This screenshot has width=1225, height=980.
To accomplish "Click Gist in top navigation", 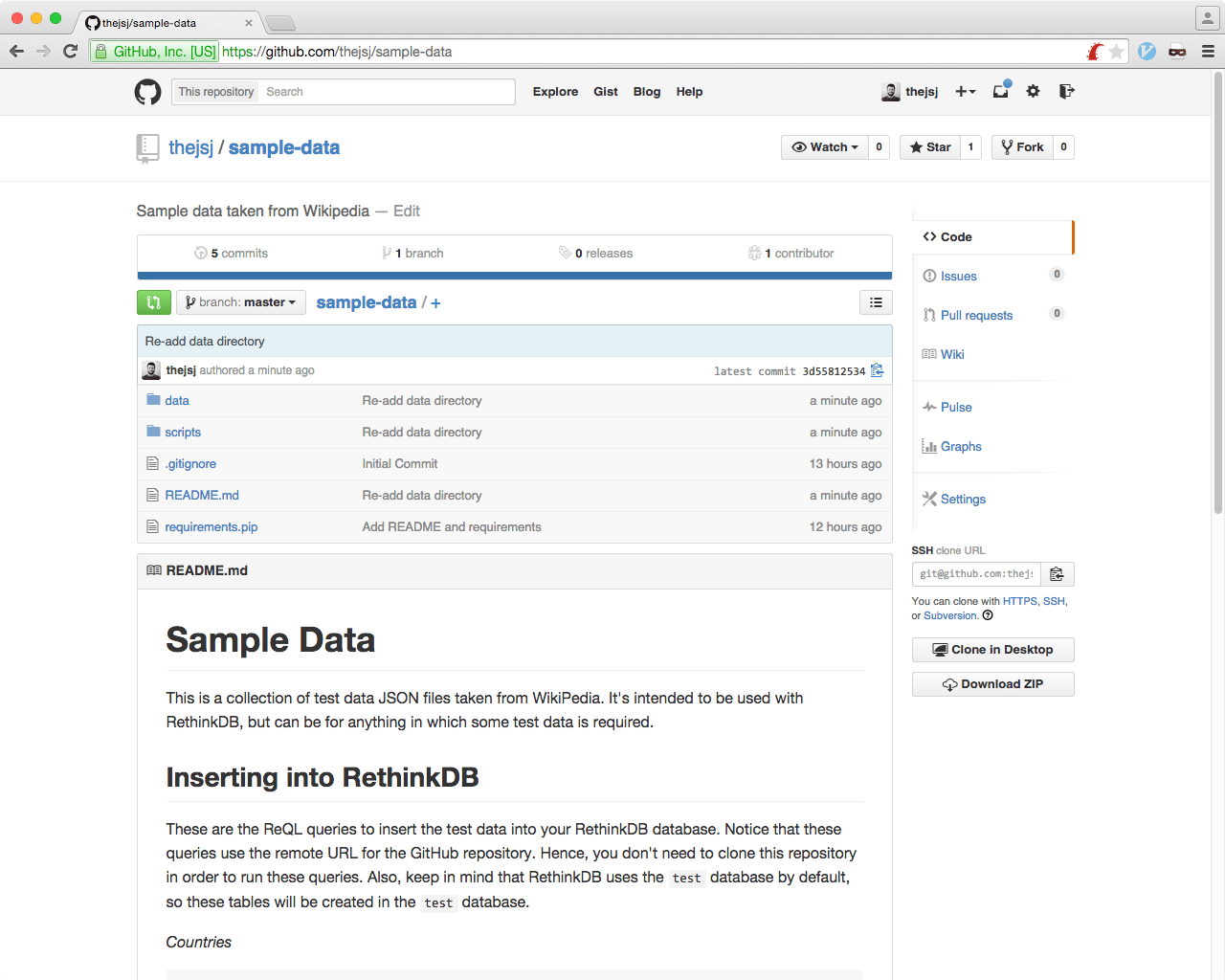I will [x=606, y=92].
